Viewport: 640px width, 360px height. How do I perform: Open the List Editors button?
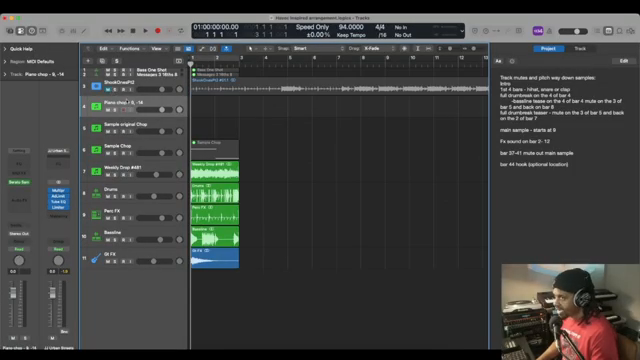[597, 31]
